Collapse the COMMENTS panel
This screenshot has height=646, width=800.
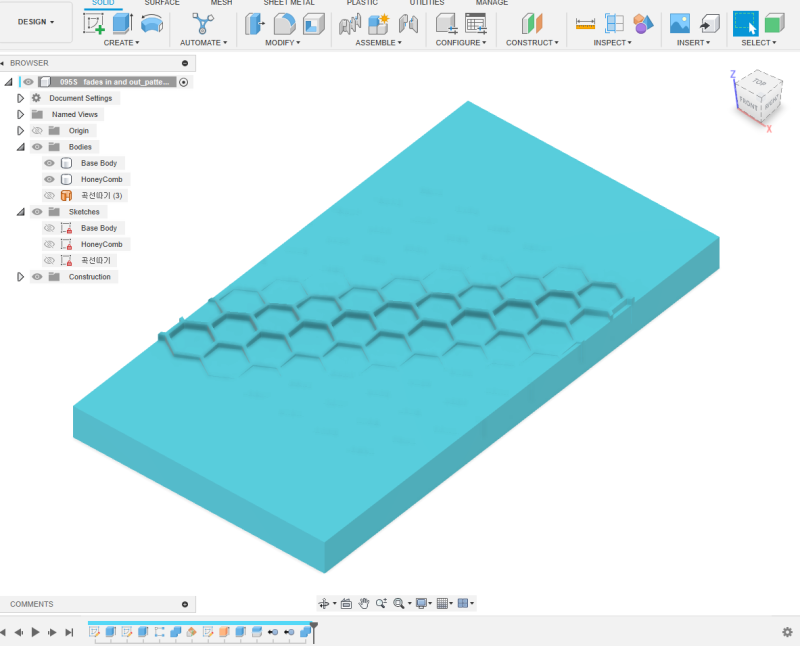(185, 603)
